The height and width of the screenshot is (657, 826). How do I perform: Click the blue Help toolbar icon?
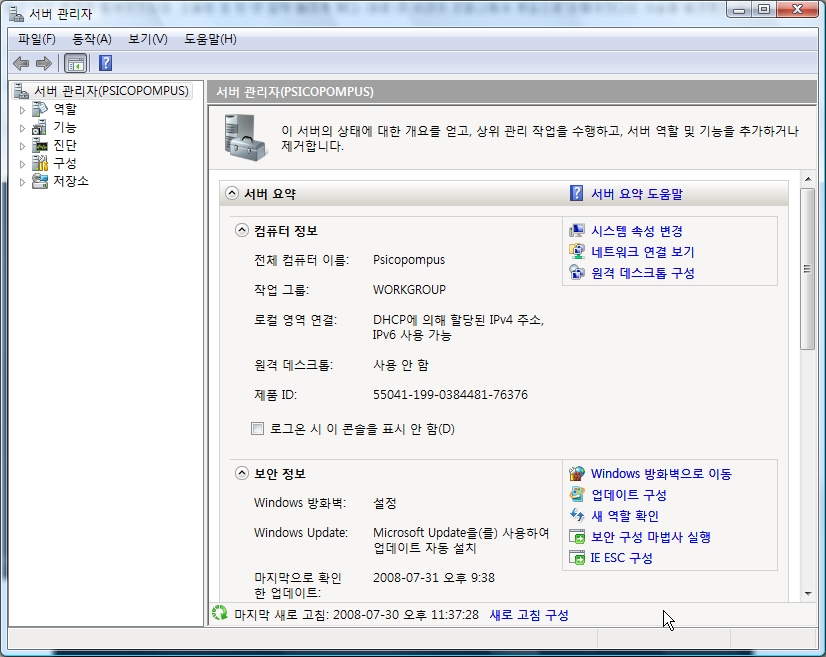click(105, 63)
